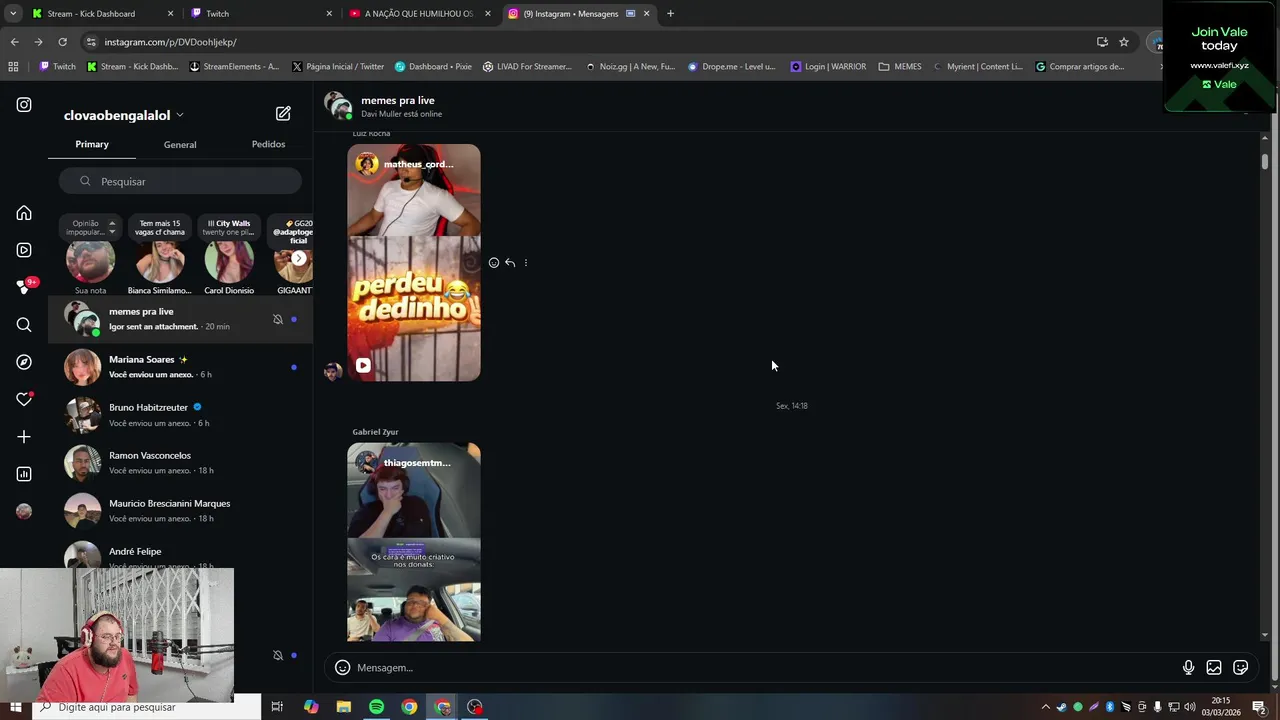
Task: Open Página Inicial / Twitter bookmark
Action: [x=338, y=67]
